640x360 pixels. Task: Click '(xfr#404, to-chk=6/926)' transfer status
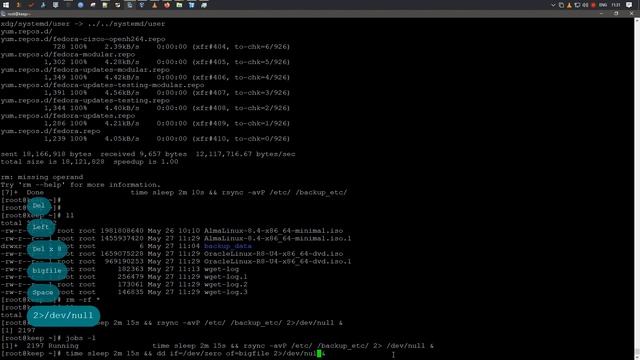241,47
